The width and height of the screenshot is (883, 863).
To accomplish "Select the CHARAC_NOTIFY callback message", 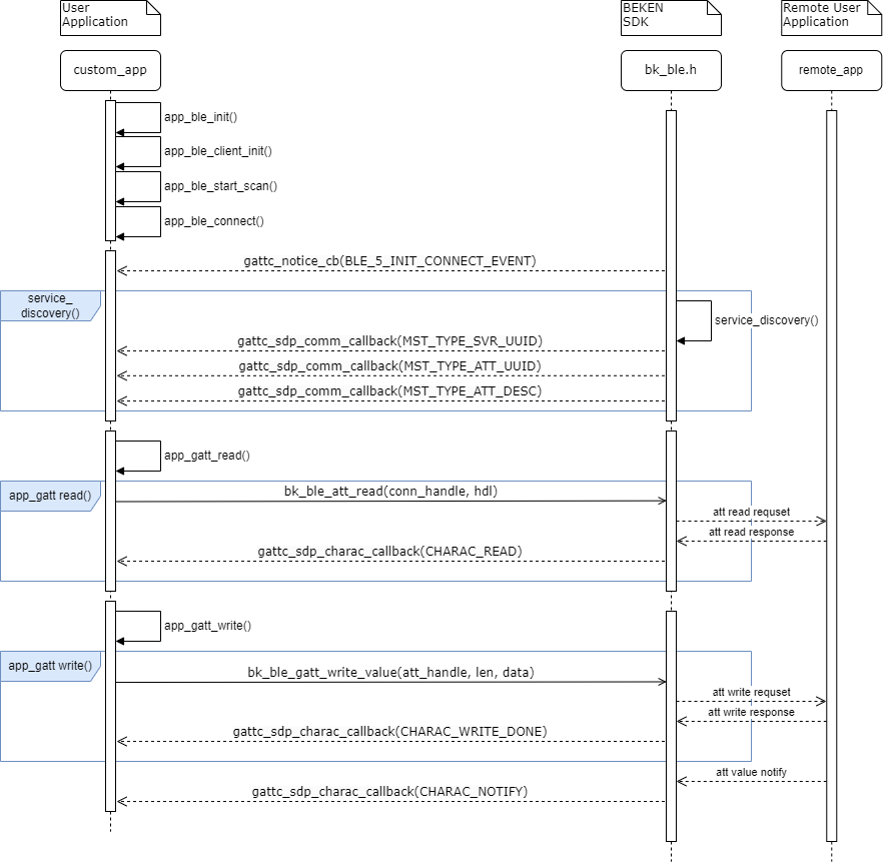I will (x=390, y=791).
